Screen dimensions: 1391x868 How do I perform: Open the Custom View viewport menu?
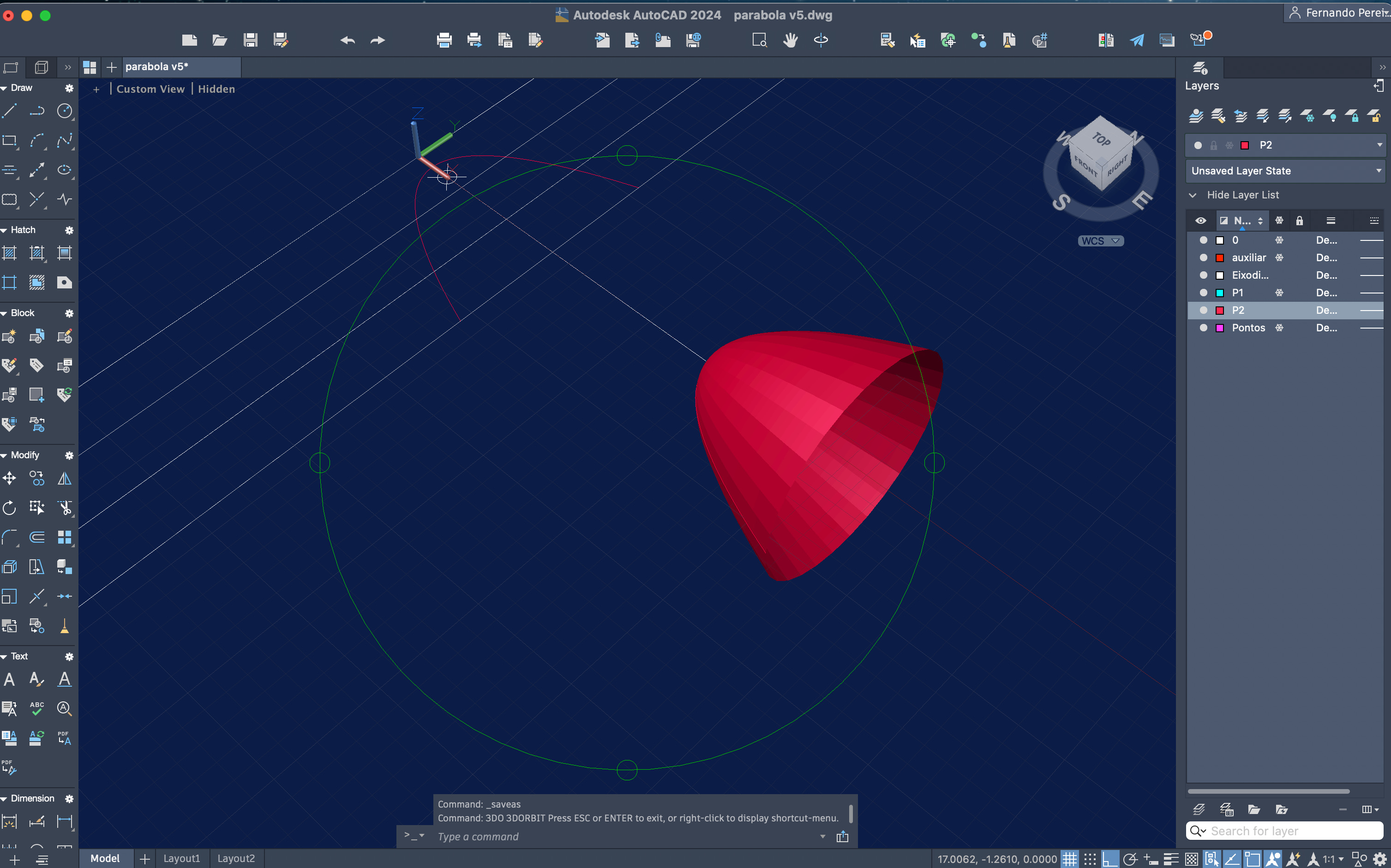150,89
